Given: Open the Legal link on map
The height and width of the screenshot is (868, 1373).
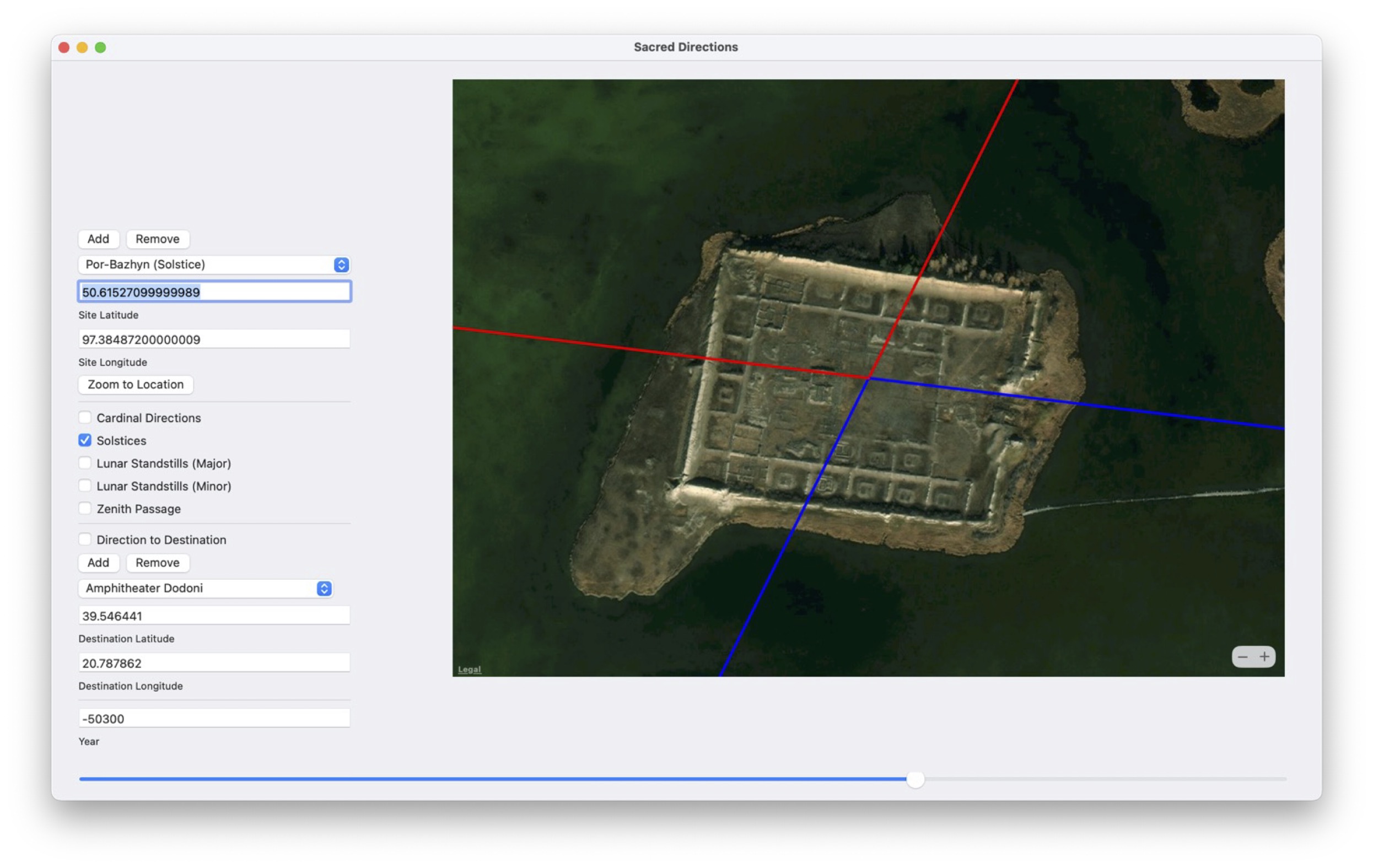Looking at the screenshot, I should pyautogui.click(x=469, y=669).
